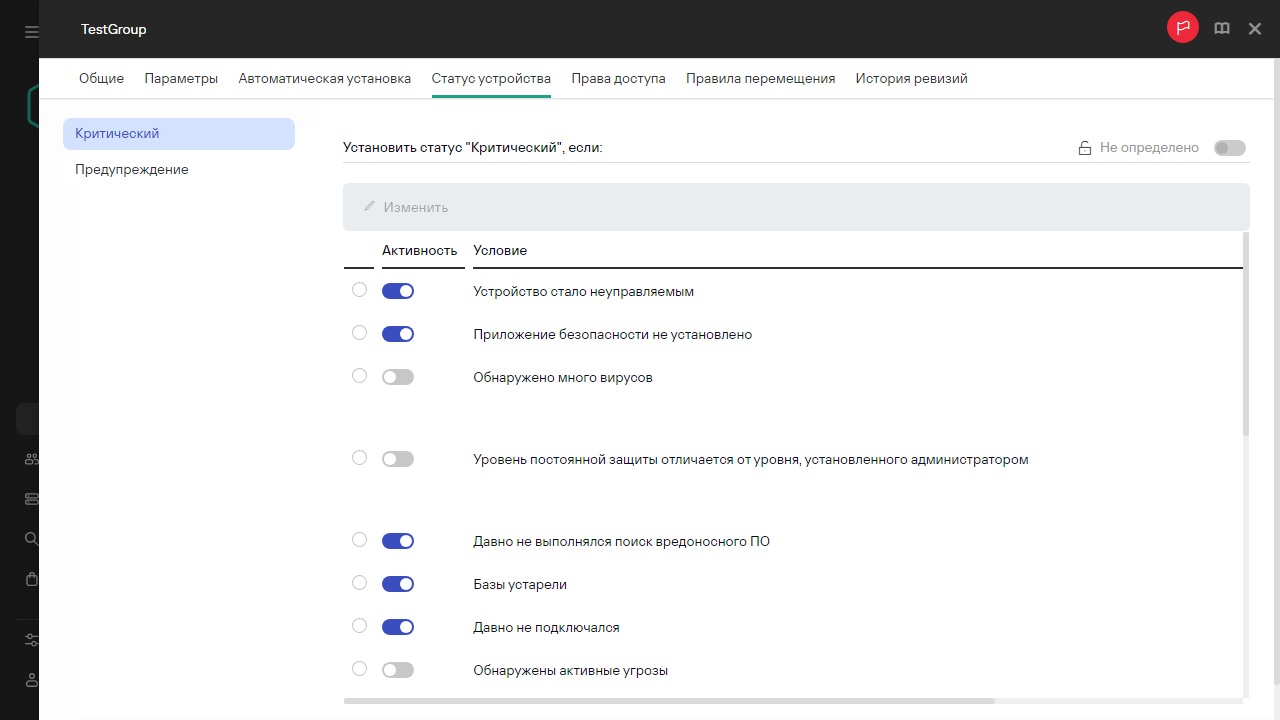Click the text Давно не выполнялся поиск вредоносного ПО

(x=621, y=542)
